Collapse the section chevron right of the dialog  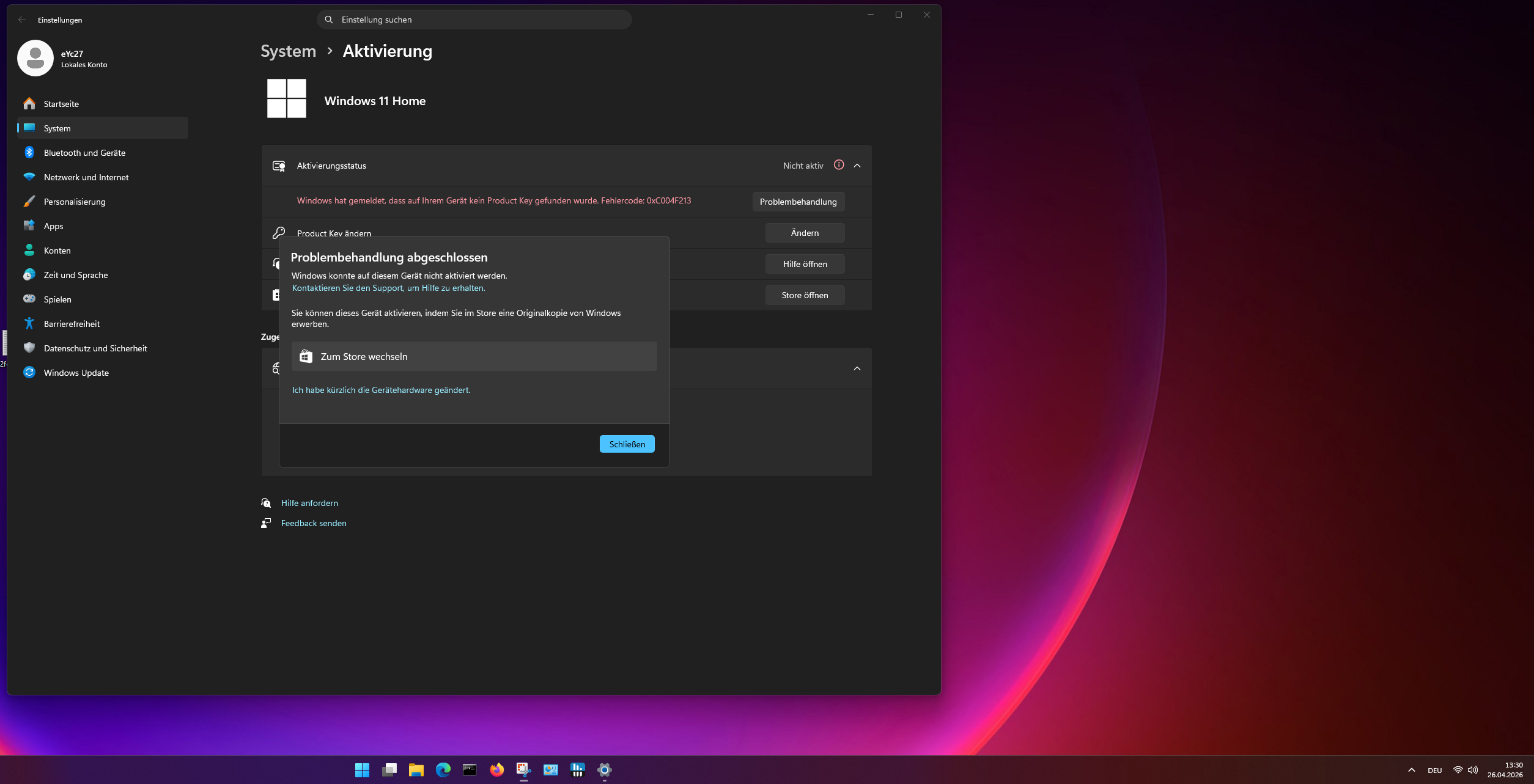(x=857, y=368)
